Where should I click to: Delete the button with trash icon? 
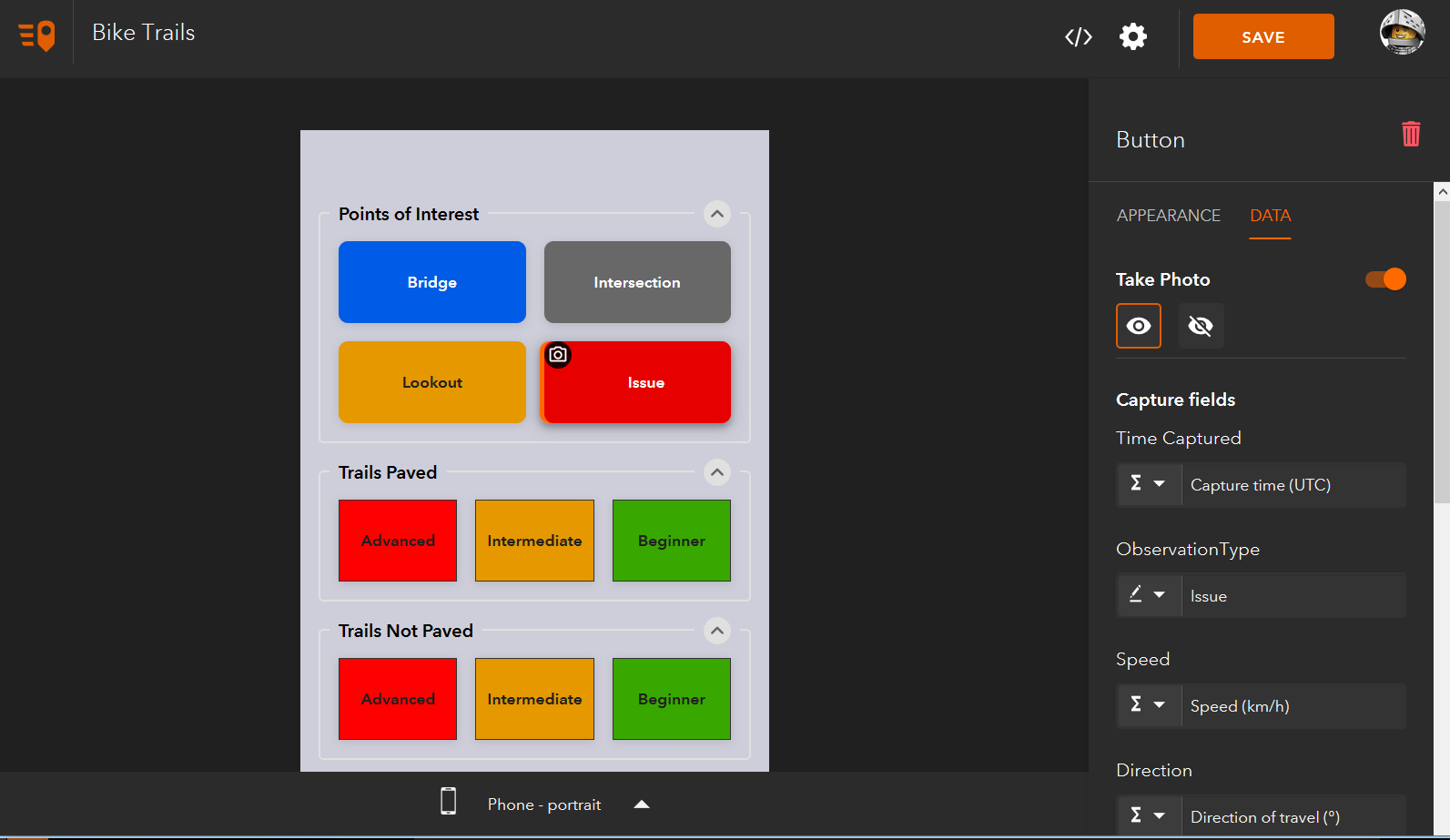1411,135
